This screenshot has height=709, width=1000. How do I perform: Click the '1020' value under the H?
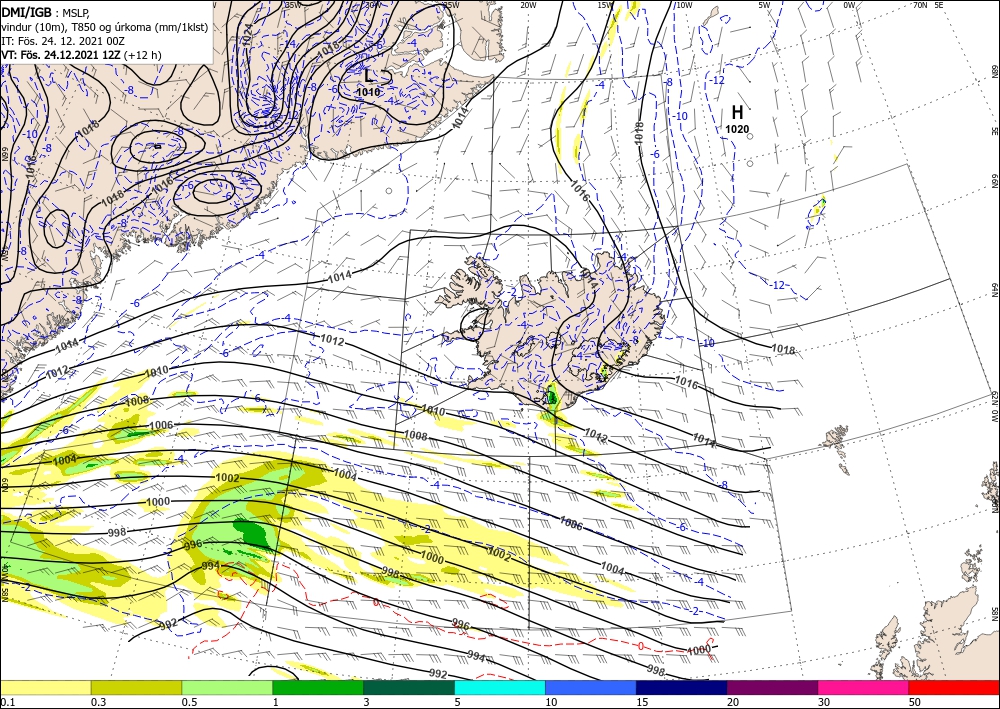click(737, 129)
